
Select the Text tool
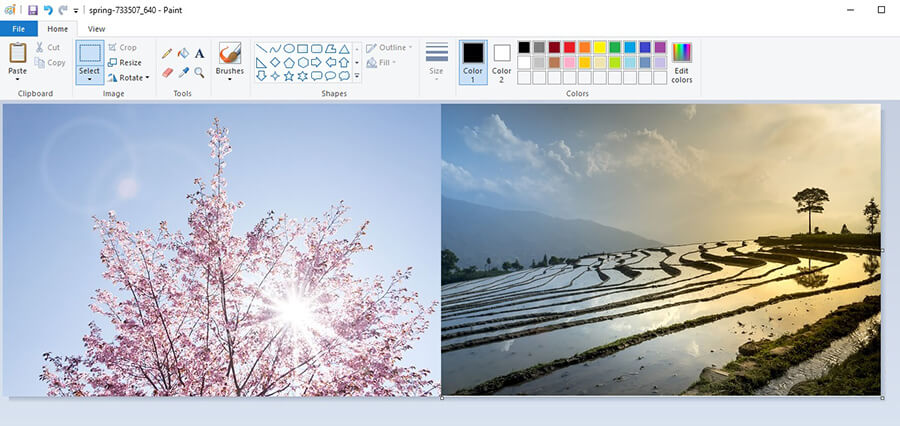pyautogui.click(x=199, y=53)
